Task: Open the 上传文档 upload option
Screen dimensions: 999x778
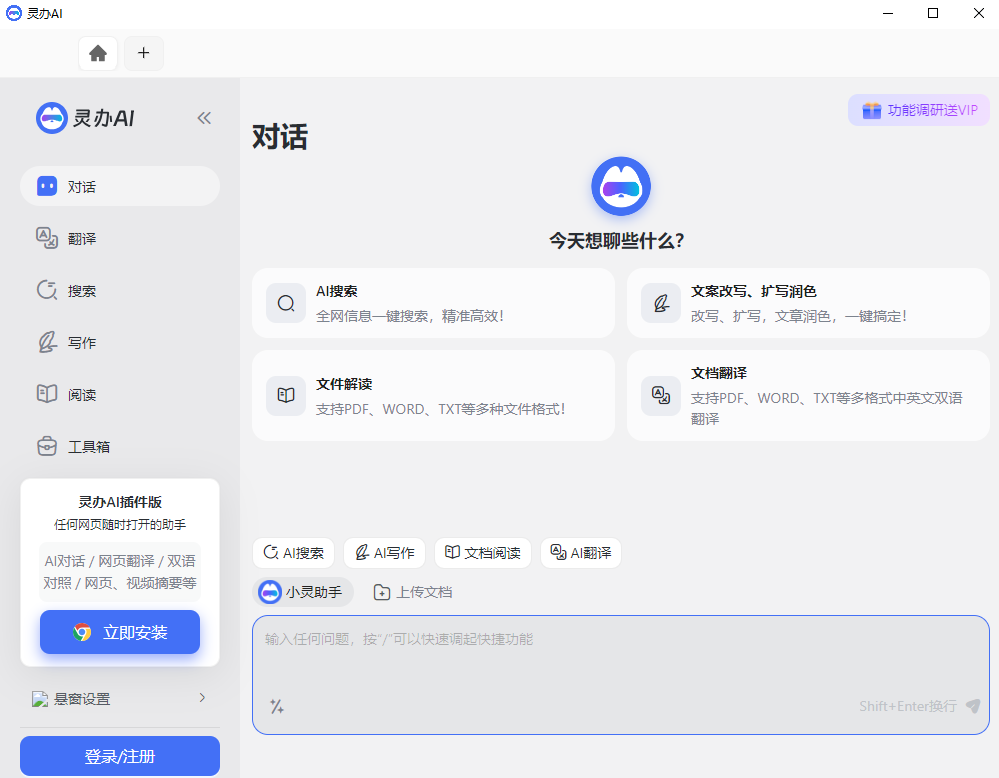Action: click(x=414, y=592)
